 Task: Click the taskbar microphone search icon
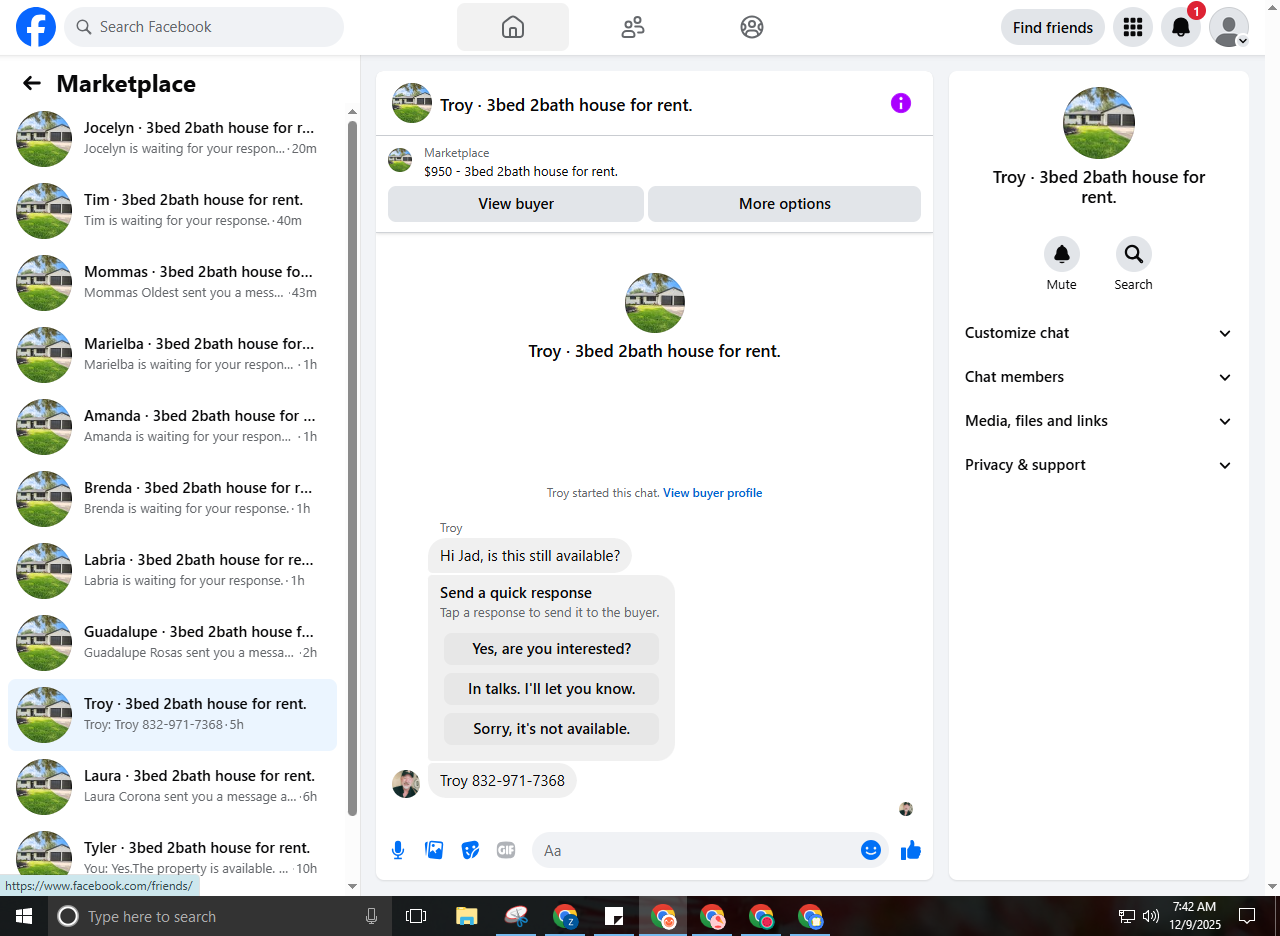tap(372, 916)
